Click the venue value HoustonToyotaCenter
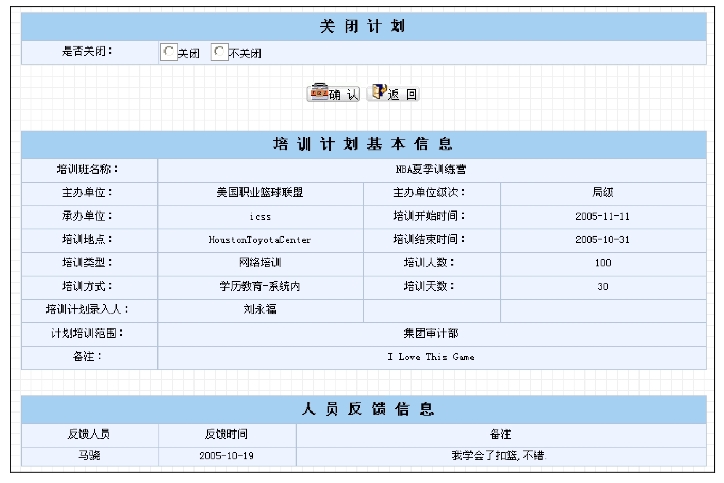The image size is (724, 483). tap(259, 240)
